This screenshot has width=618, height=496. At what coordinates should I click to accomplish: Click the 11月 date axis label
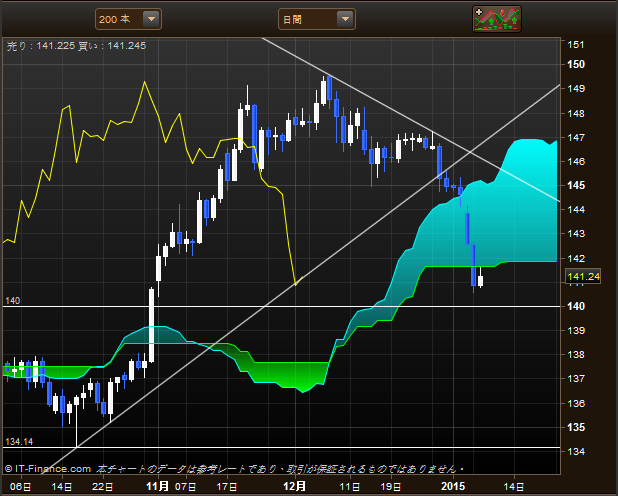pos(158,486)
